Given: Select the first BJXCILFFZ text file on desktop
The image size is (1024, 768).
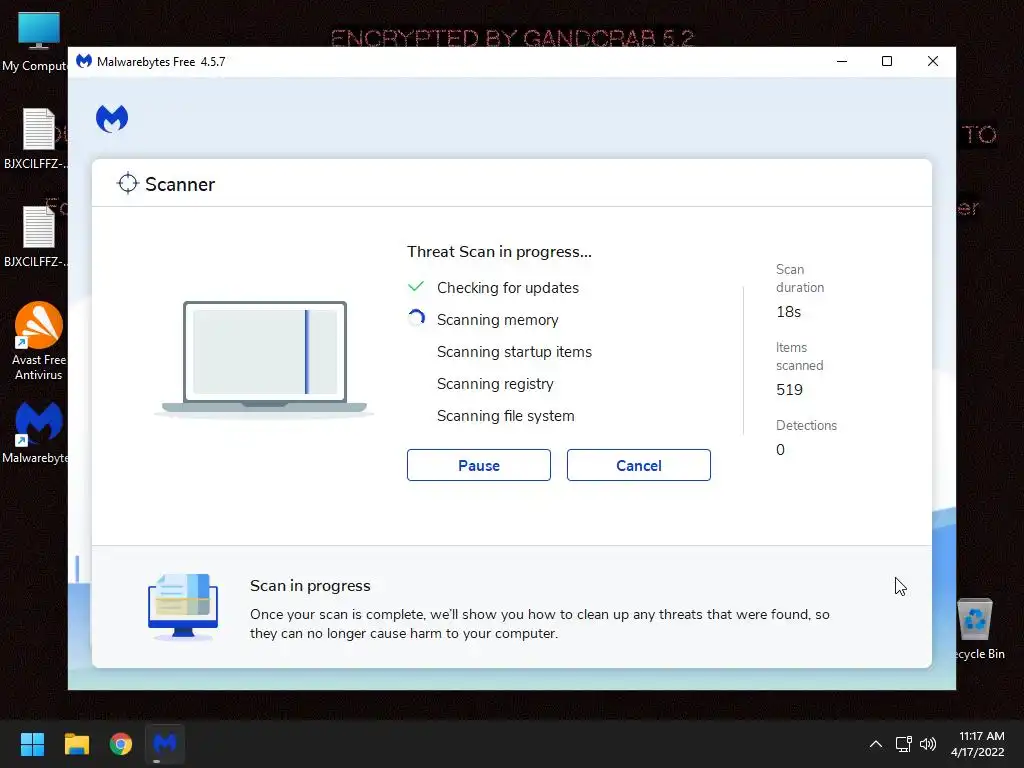Looking at the screenshot, I should (38, 138).
